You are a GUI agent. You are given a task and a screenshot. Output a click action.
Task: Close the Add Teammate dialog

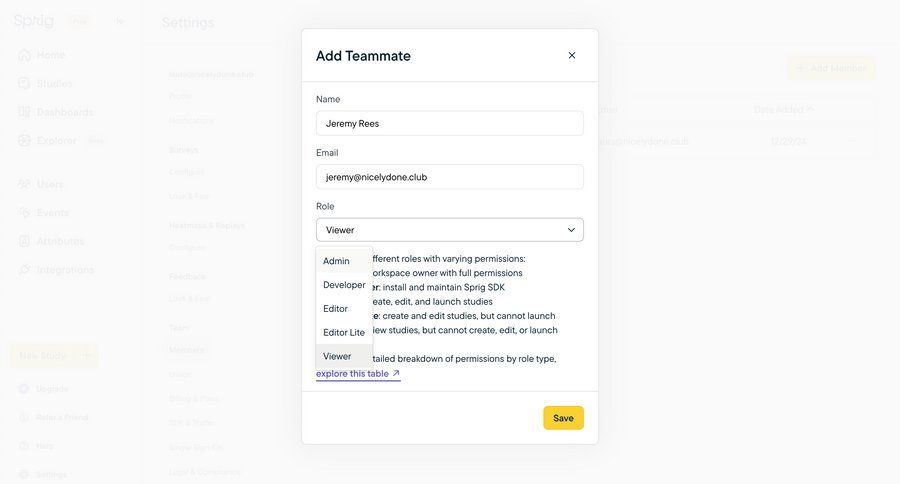572,56
